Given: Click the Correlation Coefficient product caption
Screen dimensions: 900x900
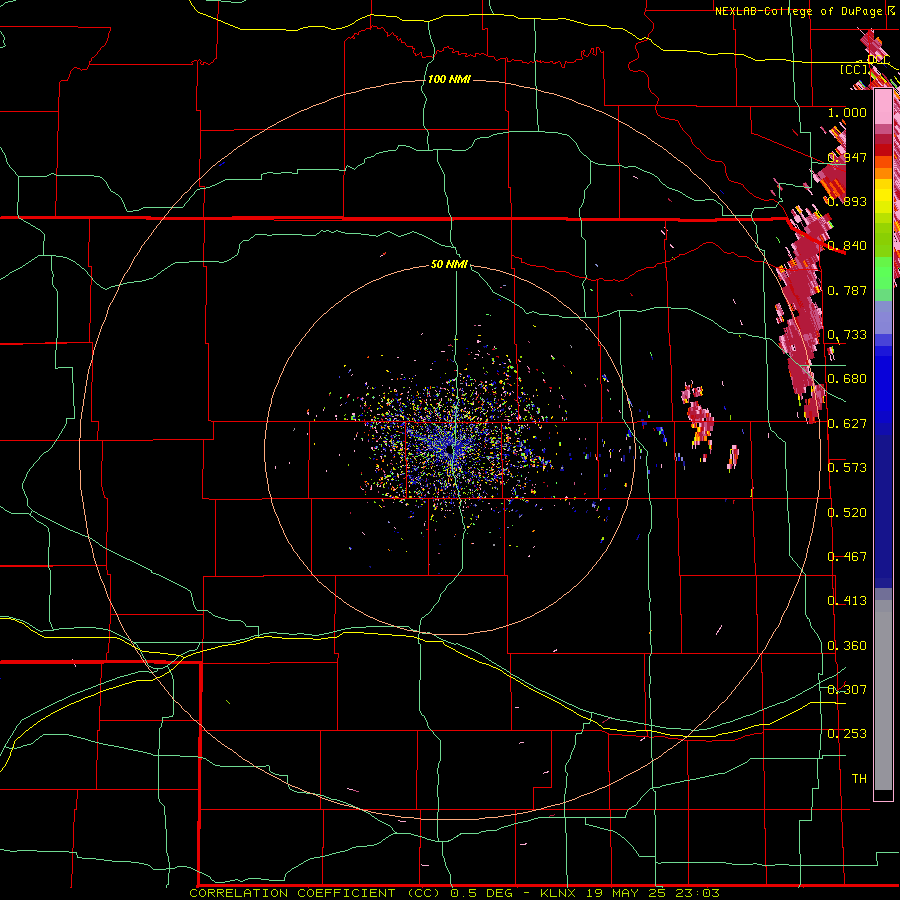Looking at the screenshot, I should point(454,893).
